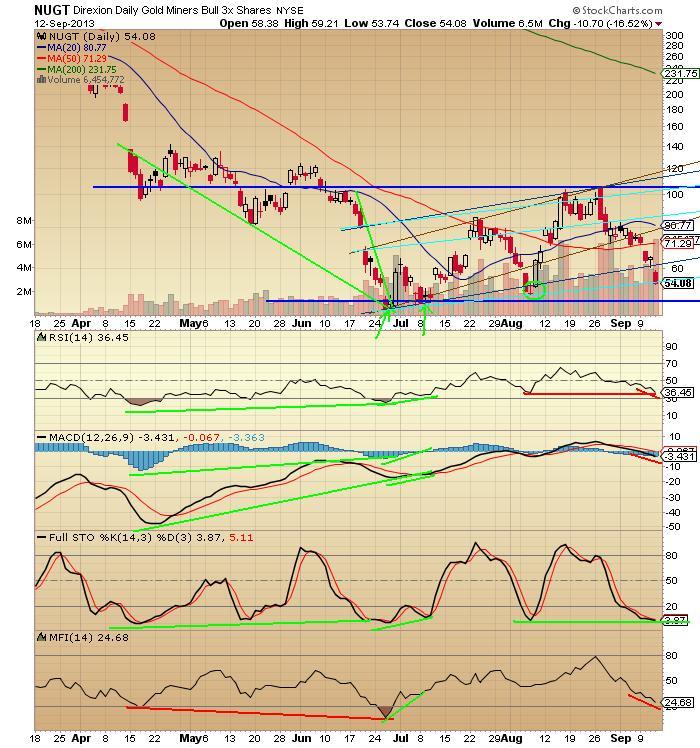The width and height of the screenshot is (700, 748).
Task: Click the Apr month label under the MFI panel
Action: (82, 738)
